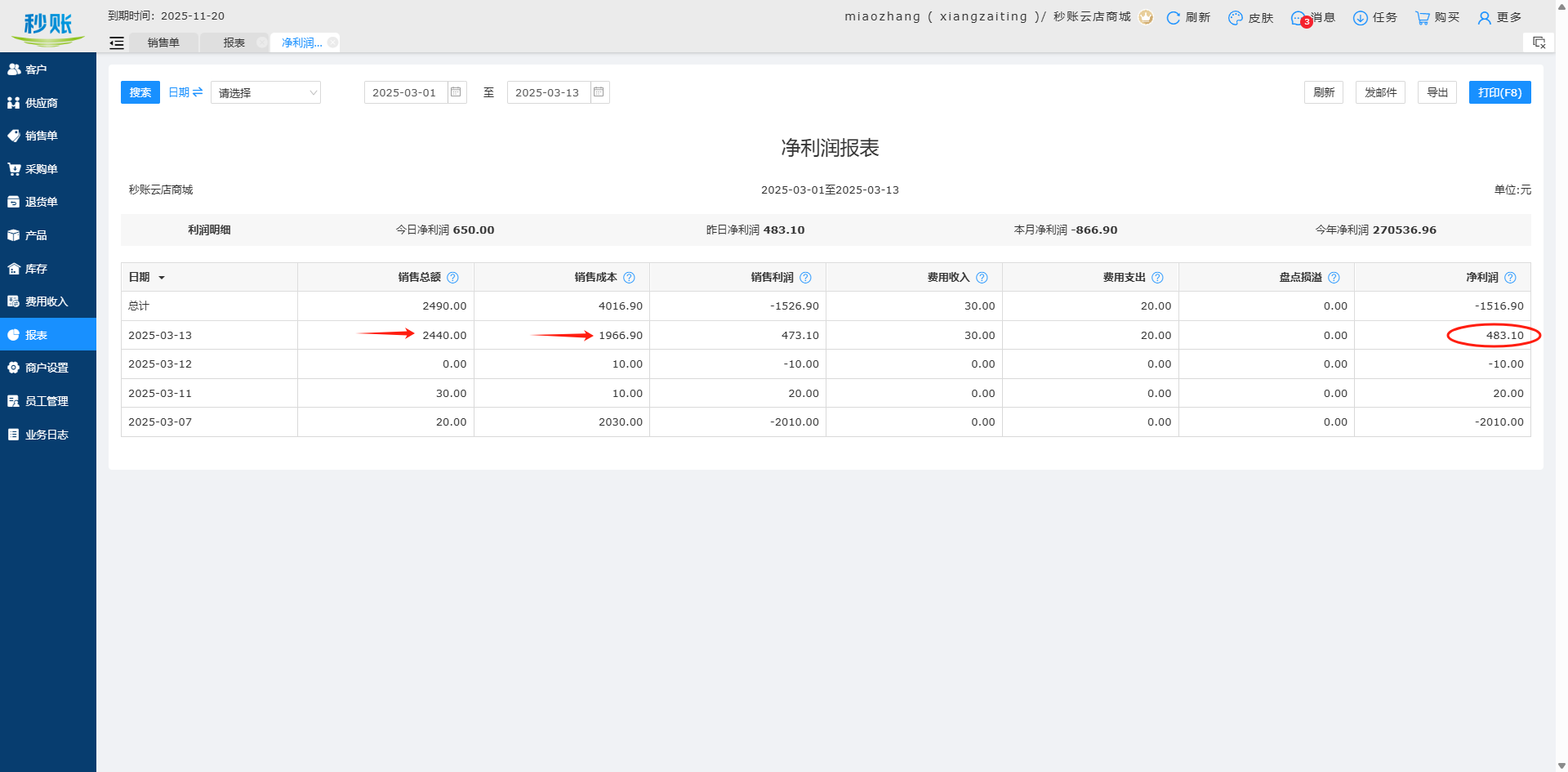Click 本月净利润 -866.90 summary
This screenshot has width=1568, height=772.
coord(1066,230)
